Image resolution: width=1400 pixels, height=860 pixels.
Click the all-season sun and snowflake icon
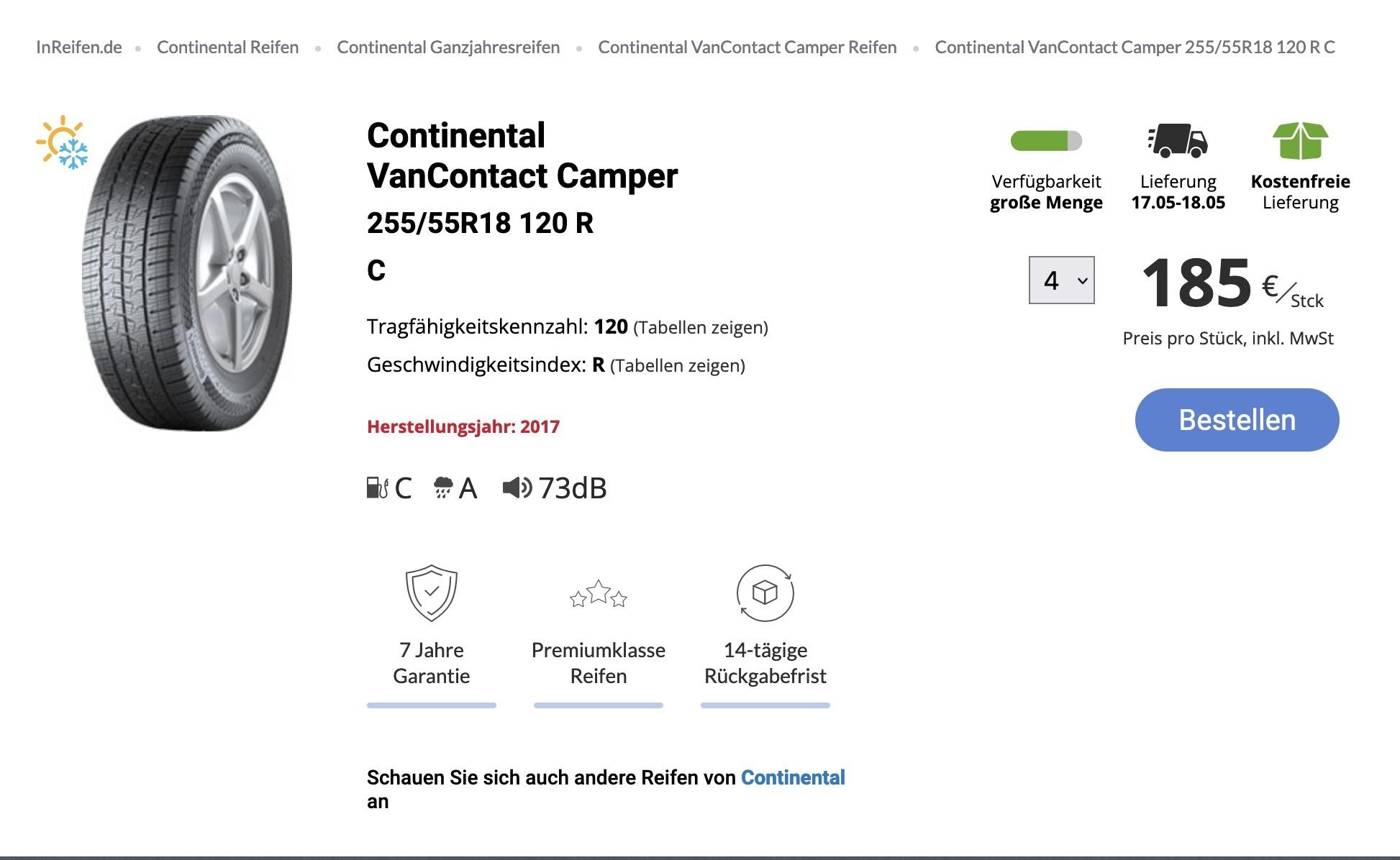63,142
